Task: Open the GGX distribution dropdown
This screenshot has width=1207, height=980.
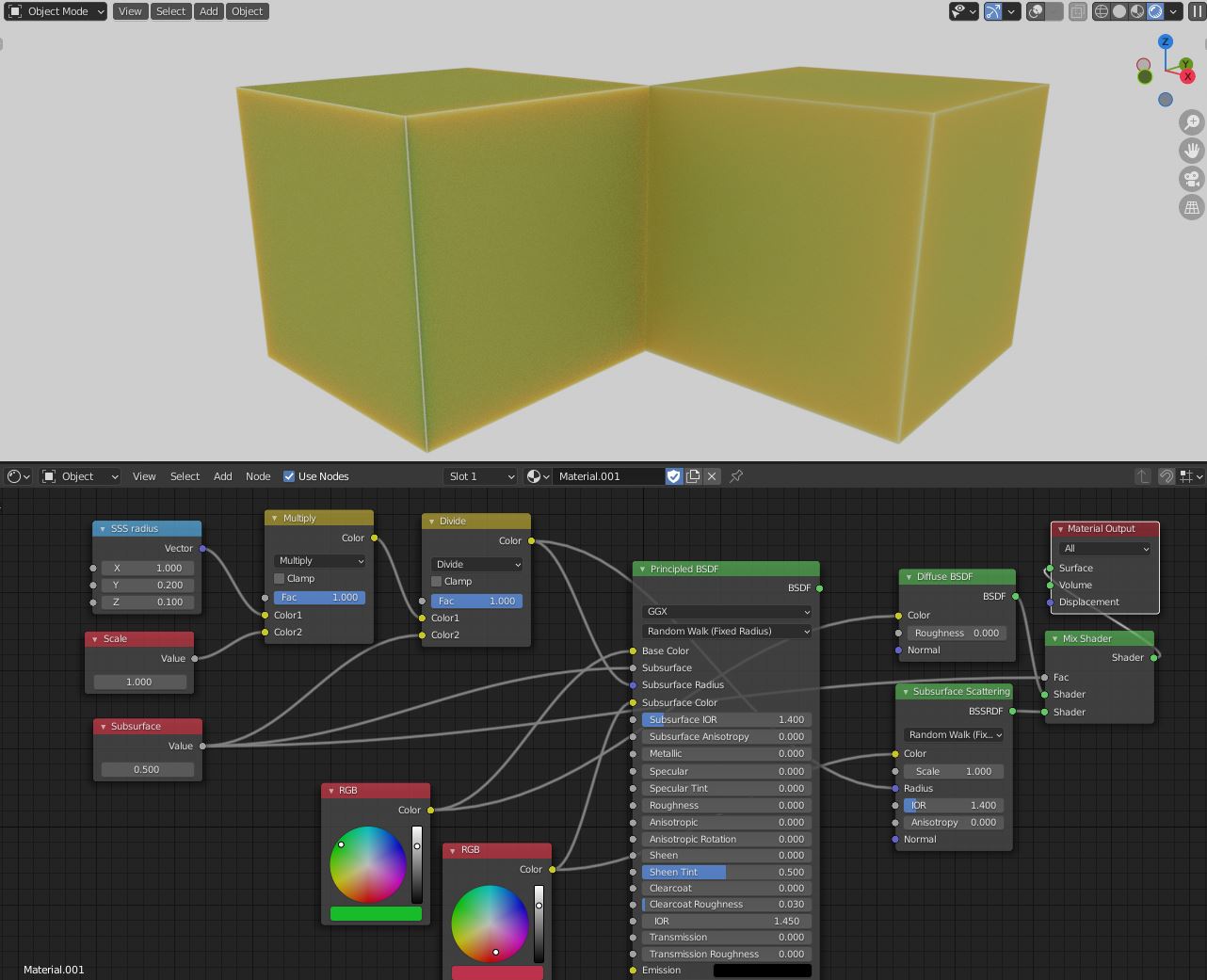Action: (727, 612)
